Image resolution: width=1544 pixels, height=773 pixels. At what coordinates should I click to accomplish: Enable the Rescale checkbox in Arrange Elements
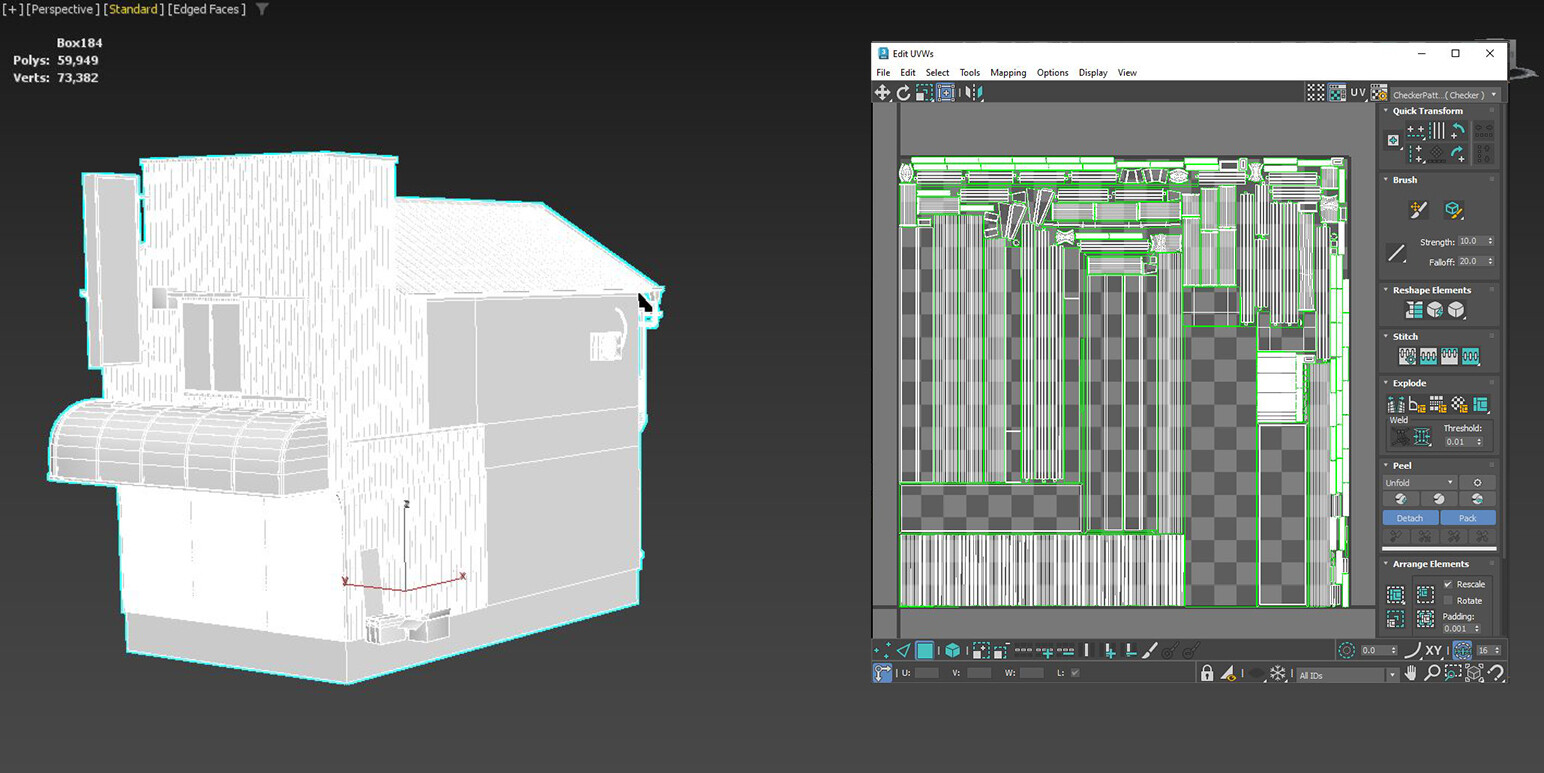(x=1449, y=584)
